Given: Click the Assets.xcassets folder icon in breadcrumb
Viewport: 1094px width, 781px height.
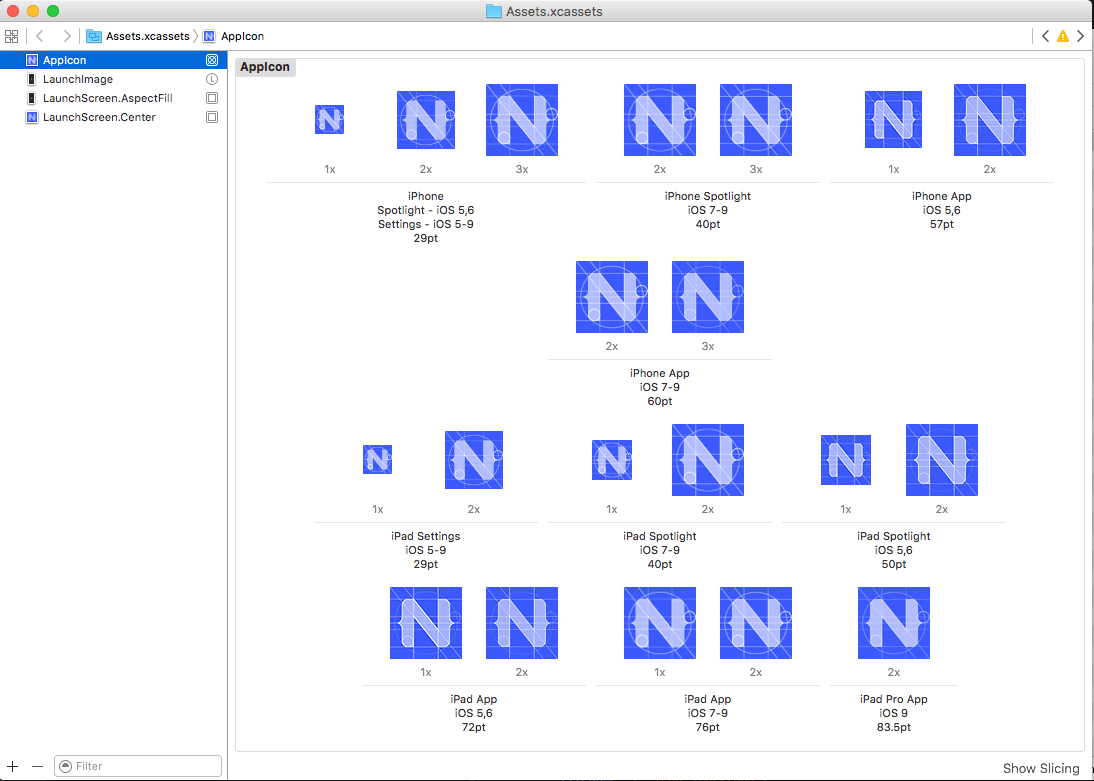Looking at the screenshot, I should (x=93, y=36).
